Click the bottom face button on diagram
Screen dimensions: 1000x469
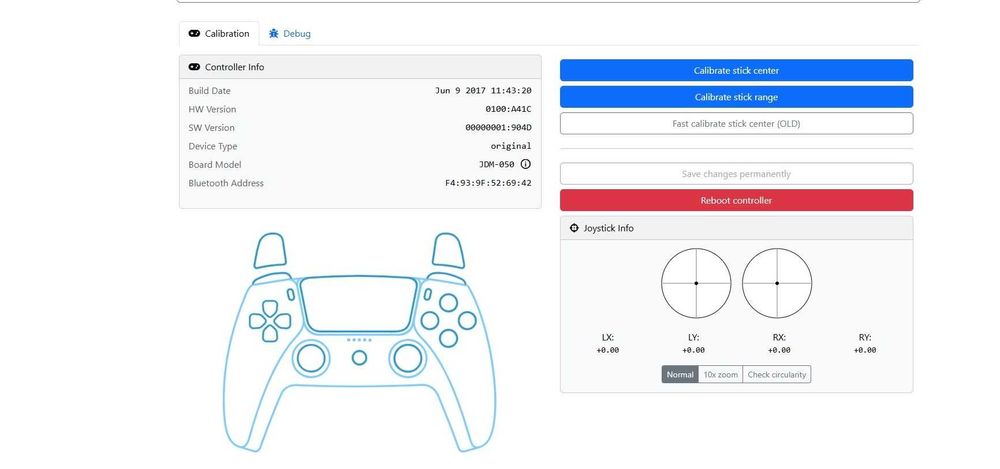click(x=448, y=338)
